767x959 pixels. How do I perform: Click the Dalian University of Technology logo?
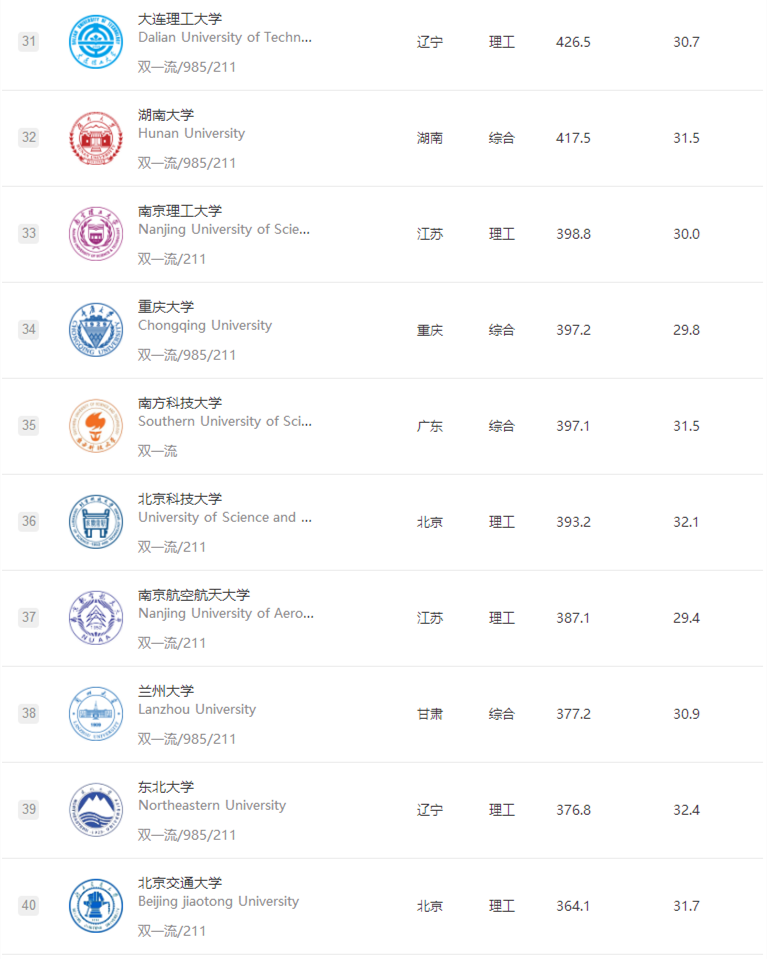pos(95,42)
